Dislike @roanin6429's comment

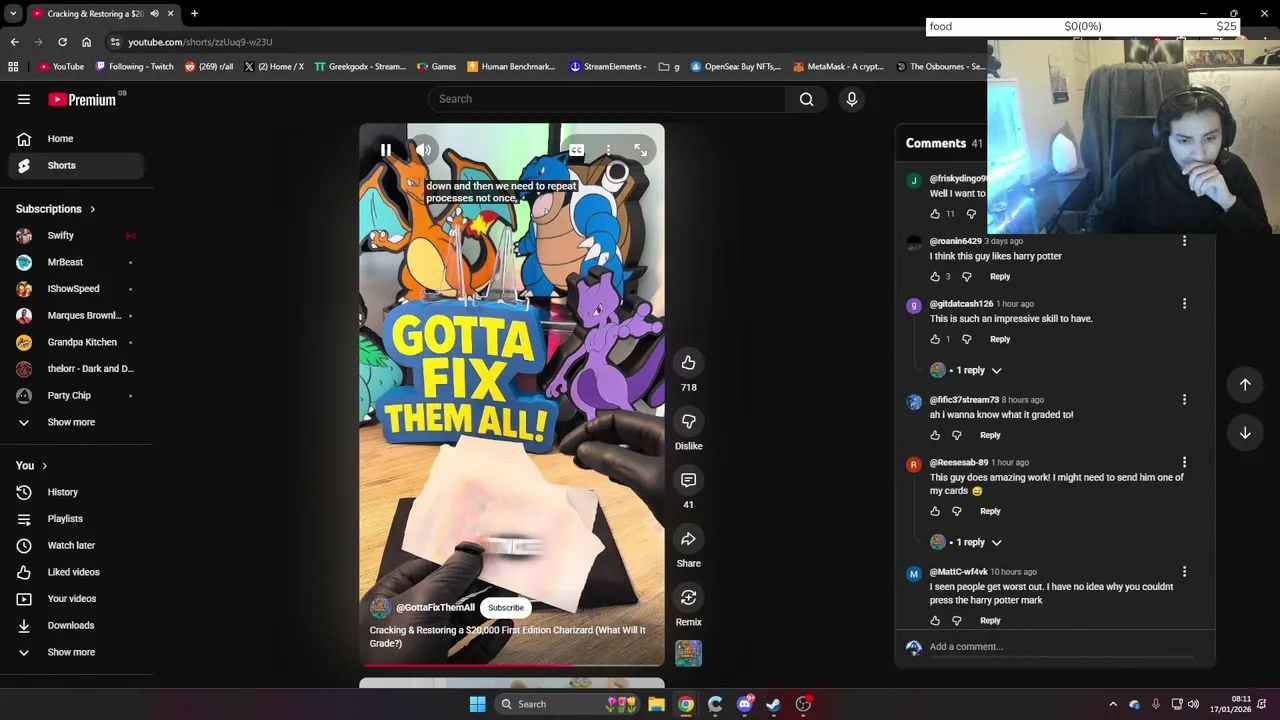click(967, 277)
